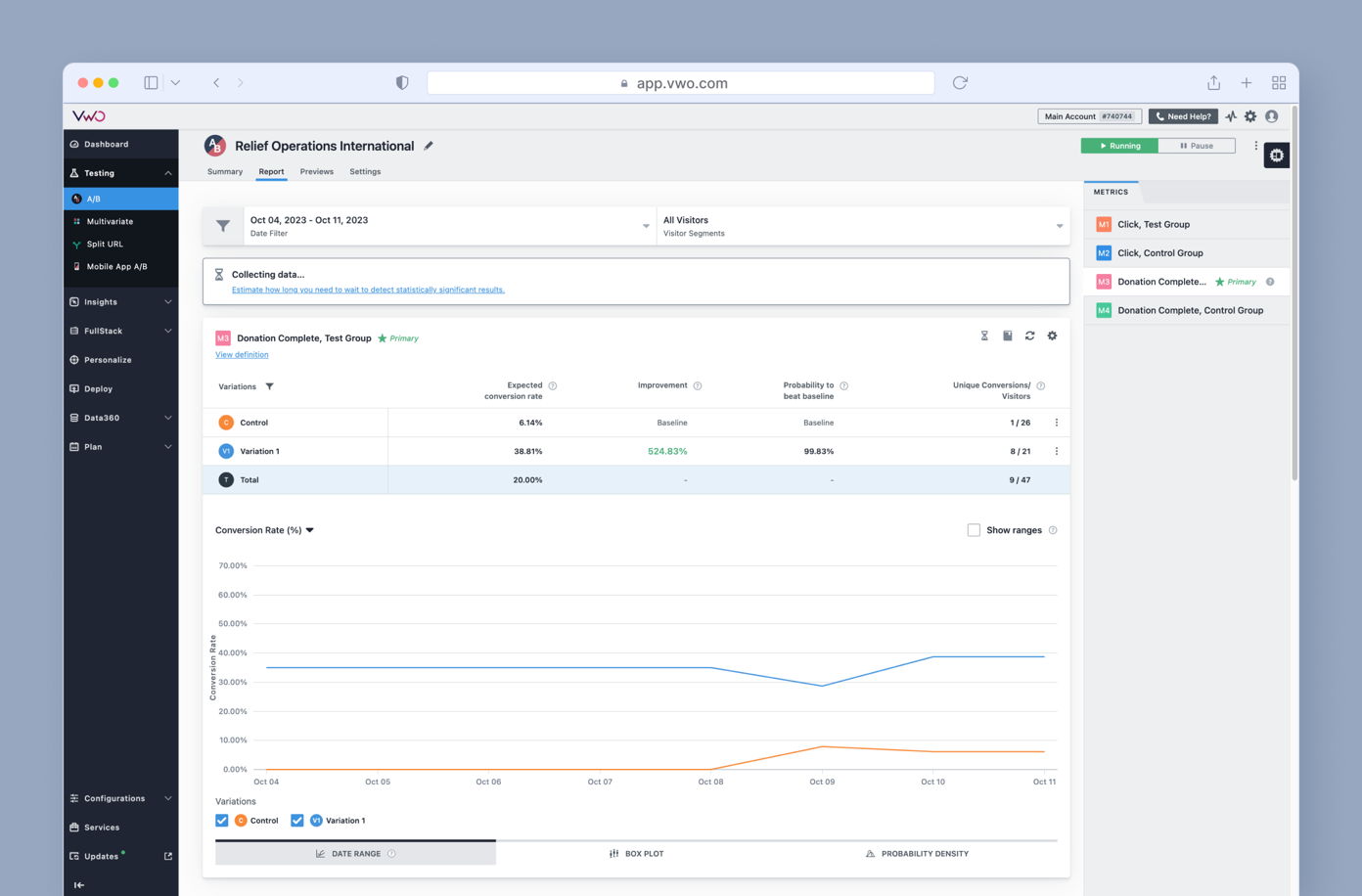The width and height of the screenshot is (1362, 896).
Task: Open account settings gear in top bar
Action: pyautogui.click(x=1250, y=116)
